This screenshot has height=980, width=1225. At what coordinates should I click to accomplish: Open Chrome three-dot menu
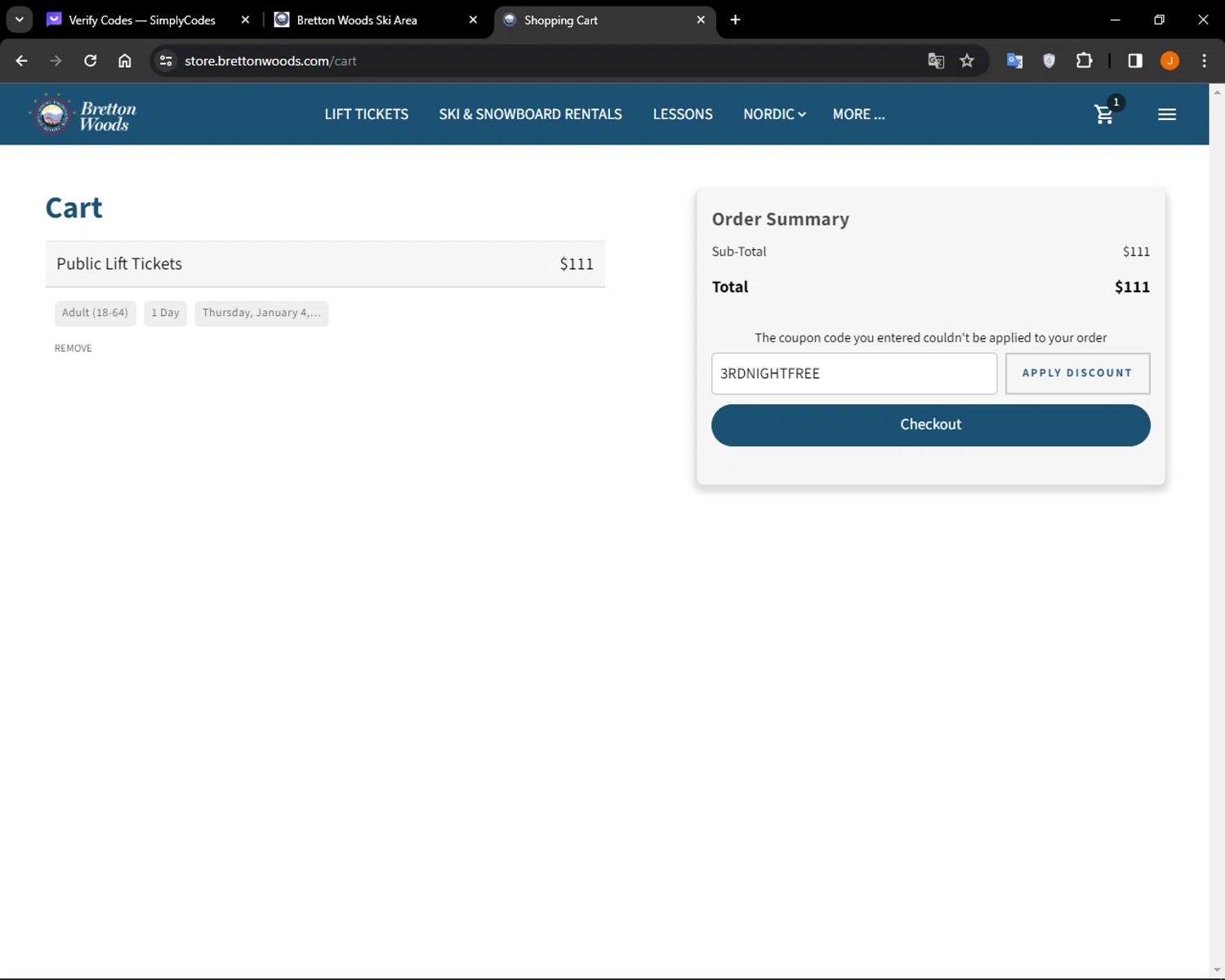(1205, 60)
